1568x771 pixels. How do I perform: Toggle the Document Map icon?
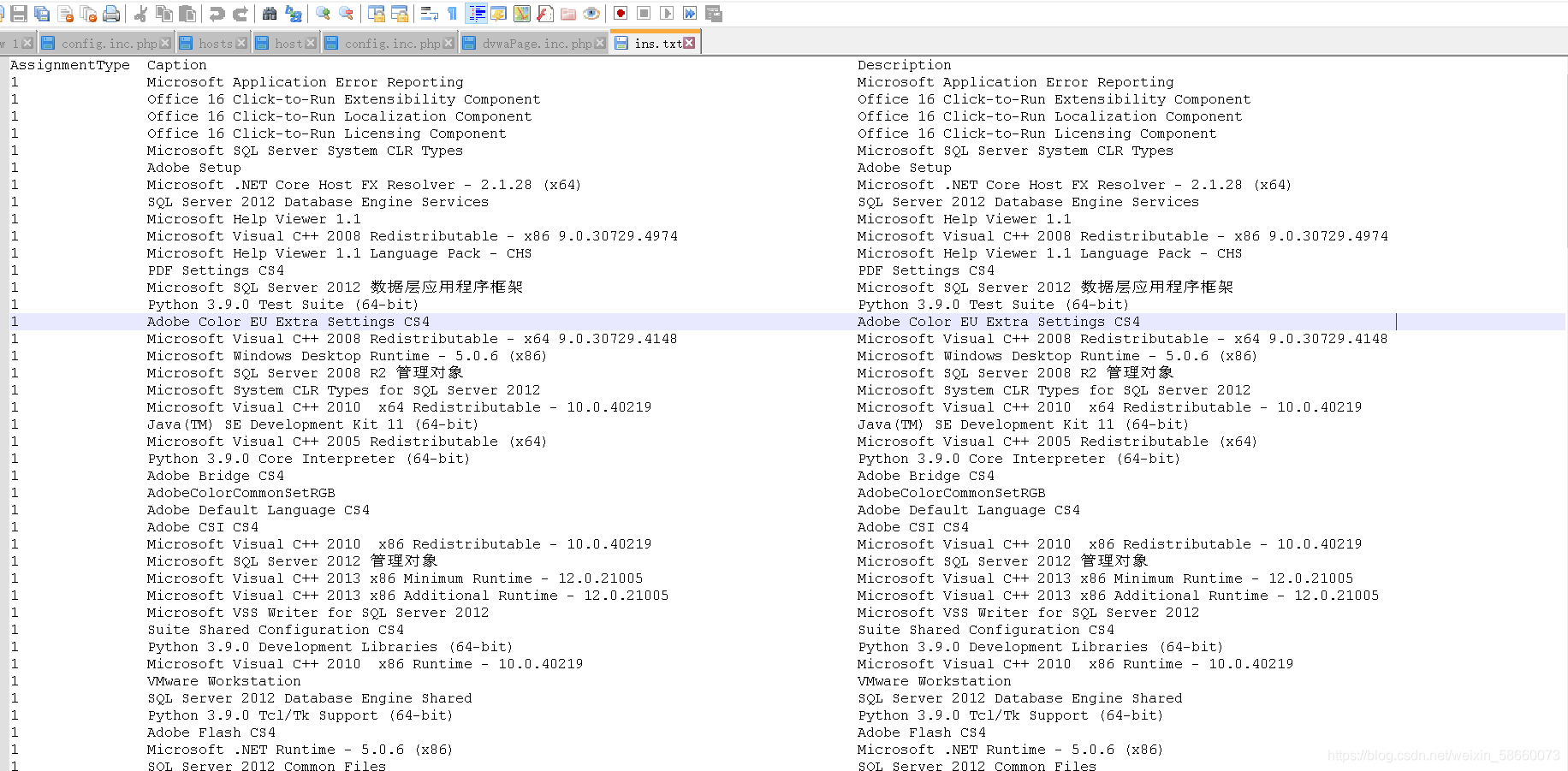521,14
